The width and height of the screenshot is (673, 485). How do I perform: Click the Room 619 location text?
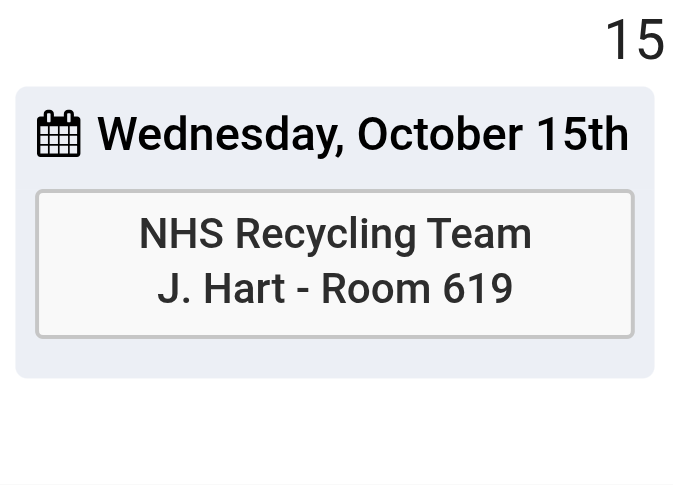pyautogui.click(x=416, y=289)
